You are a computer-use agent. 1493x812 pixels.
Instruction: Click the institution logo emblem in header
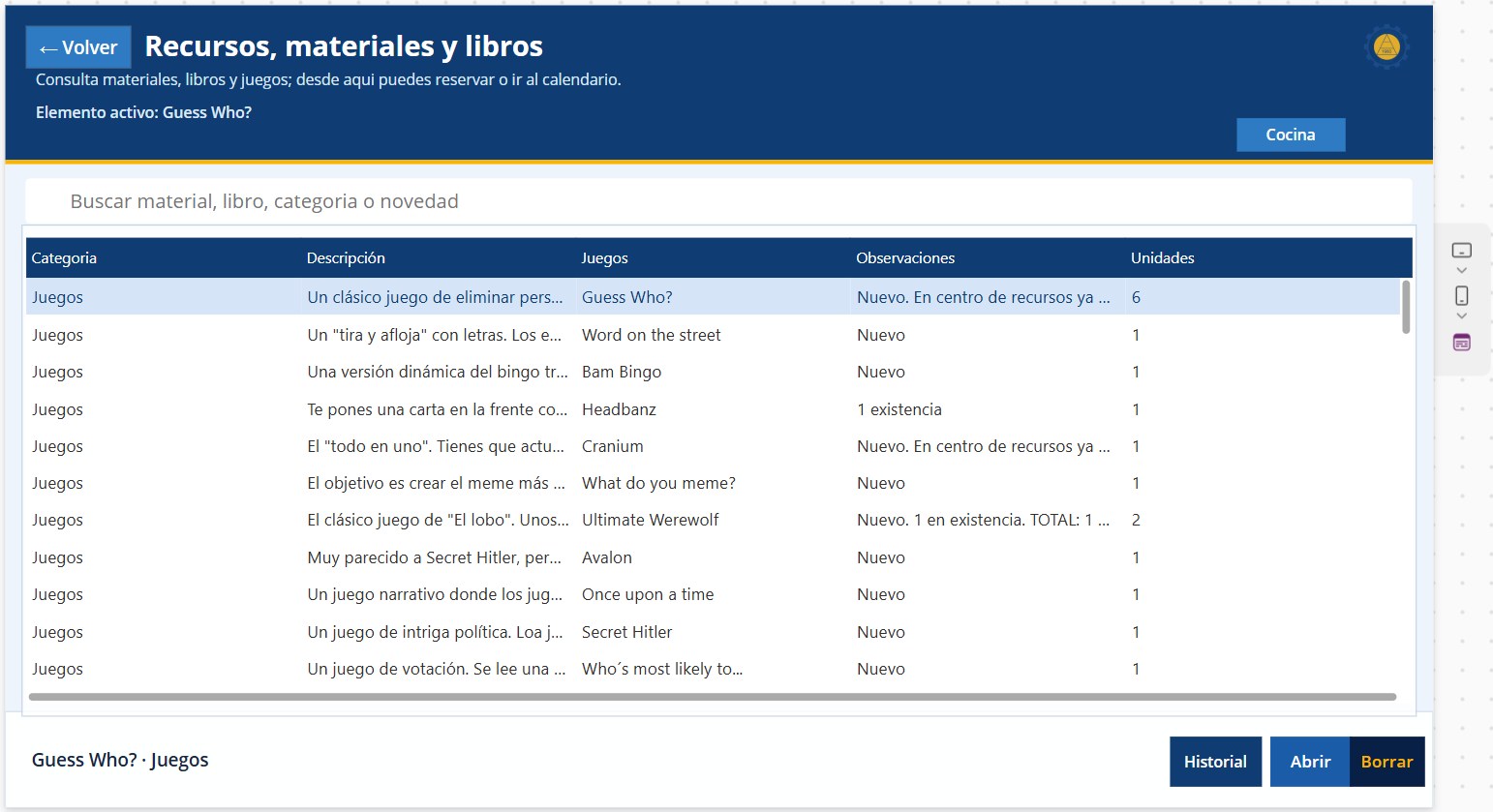[x=1386, y=46]
